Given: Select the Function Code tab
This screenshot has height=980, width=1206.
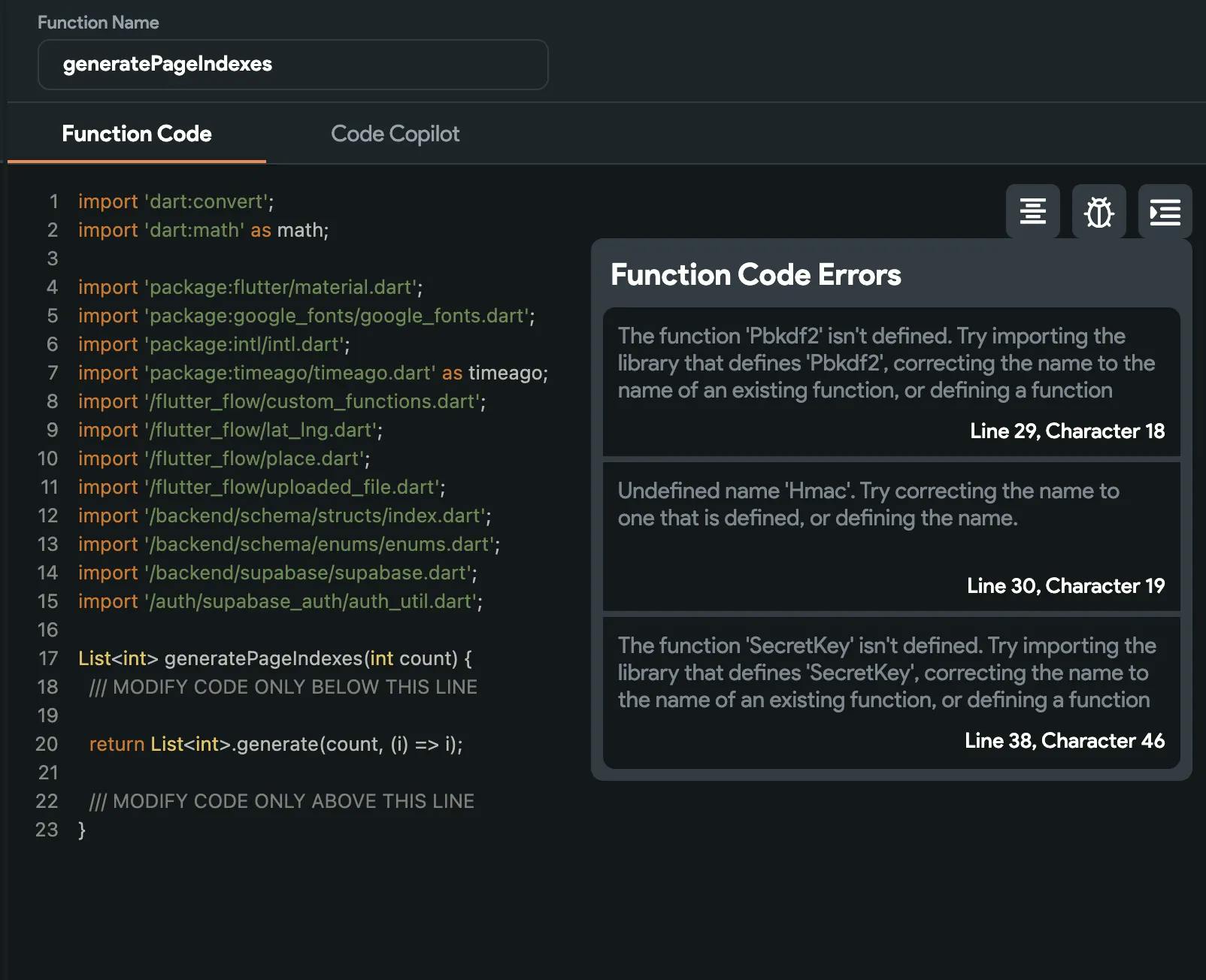Looking at the screenshot, I should [x=137, y=134].
